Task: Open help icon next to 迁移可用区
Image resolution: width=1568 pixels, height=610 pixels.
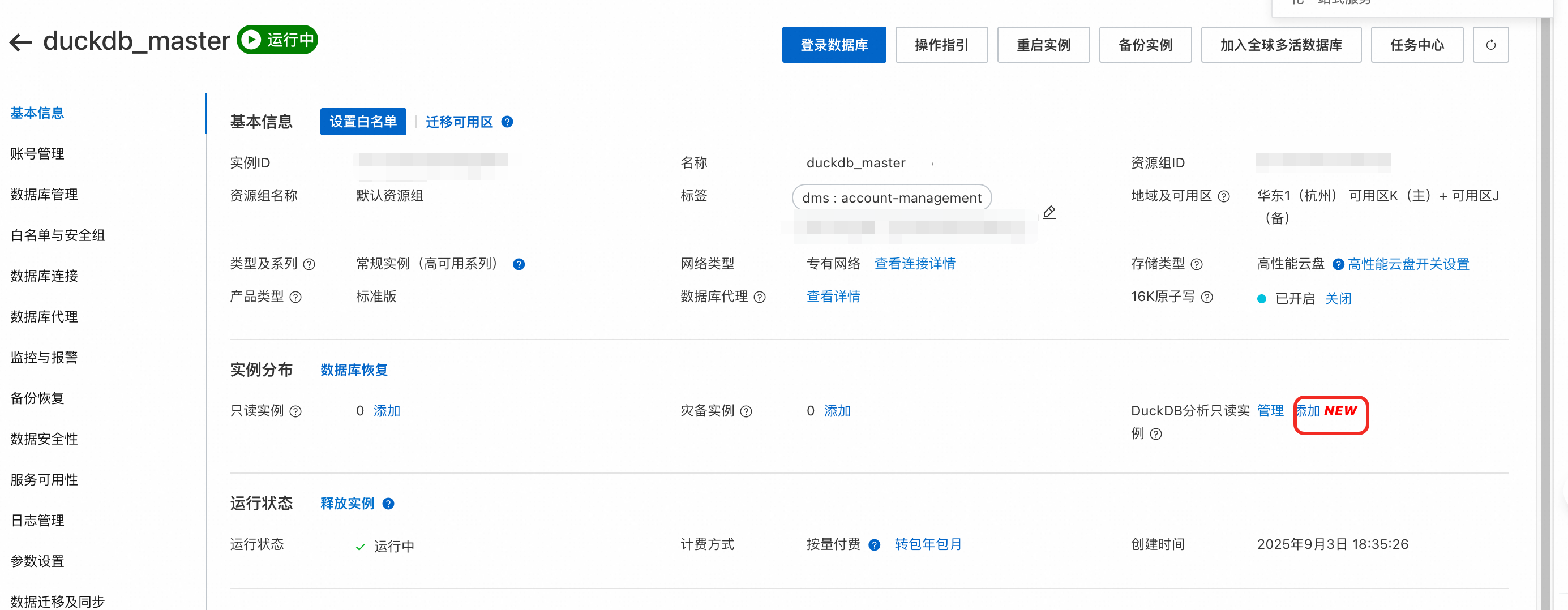Action: 507,122
